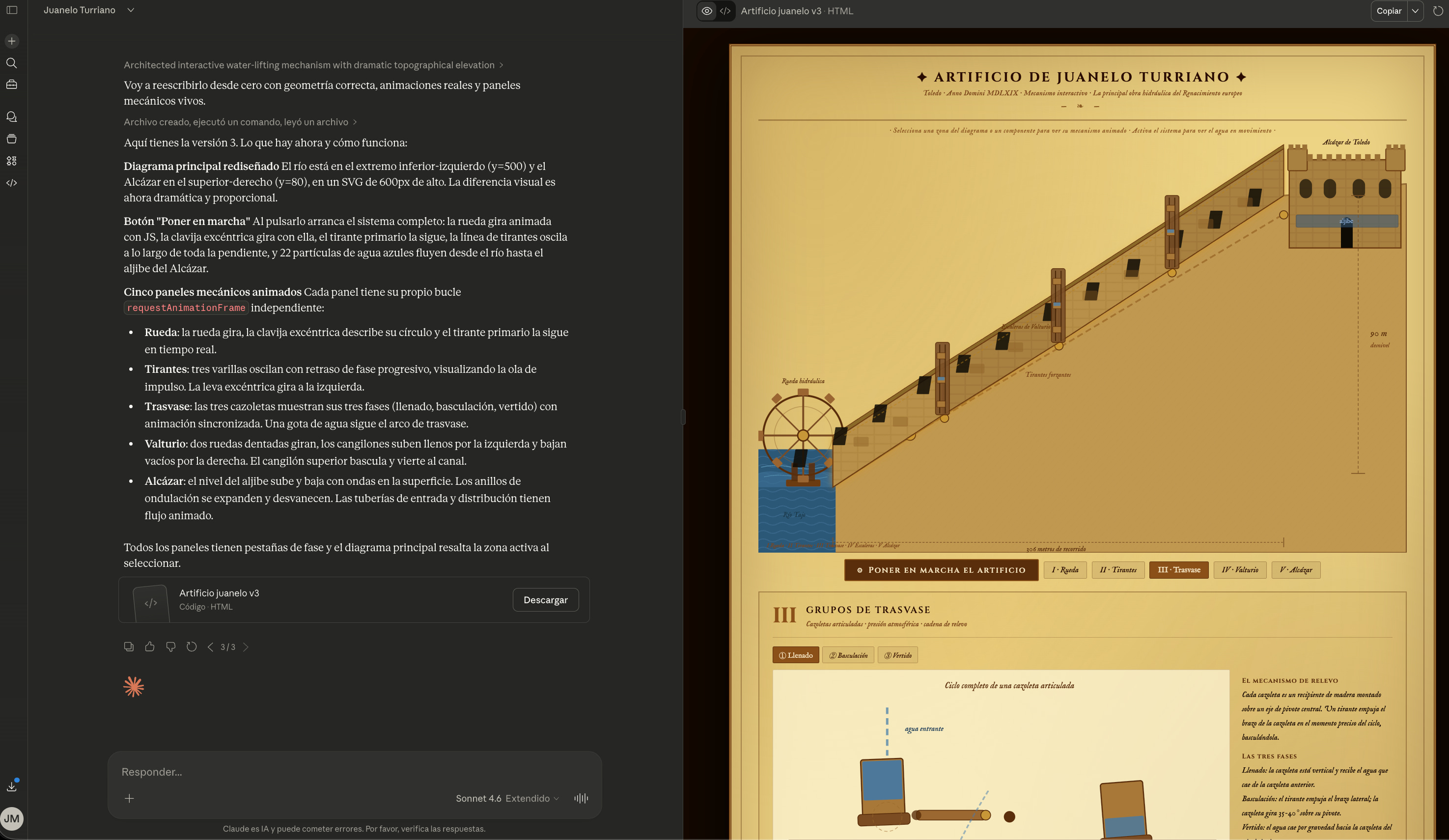Expand the Copiar dropdown arrow
Viewport: 1449px width, 840px height.
tap(1415, 11)
